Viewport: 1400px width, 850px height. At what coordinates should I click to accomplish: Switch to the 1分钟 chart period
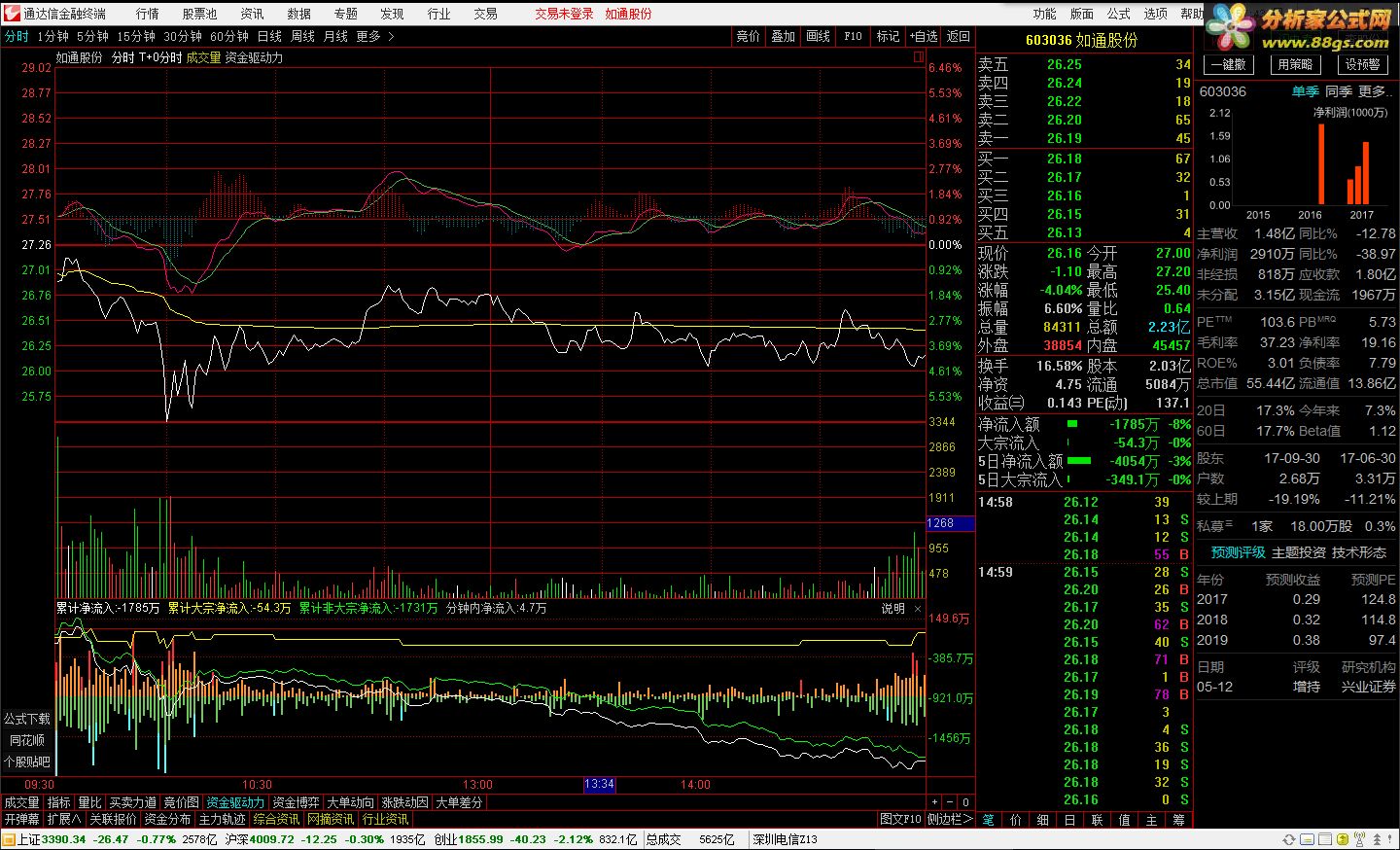click(52, 36)
